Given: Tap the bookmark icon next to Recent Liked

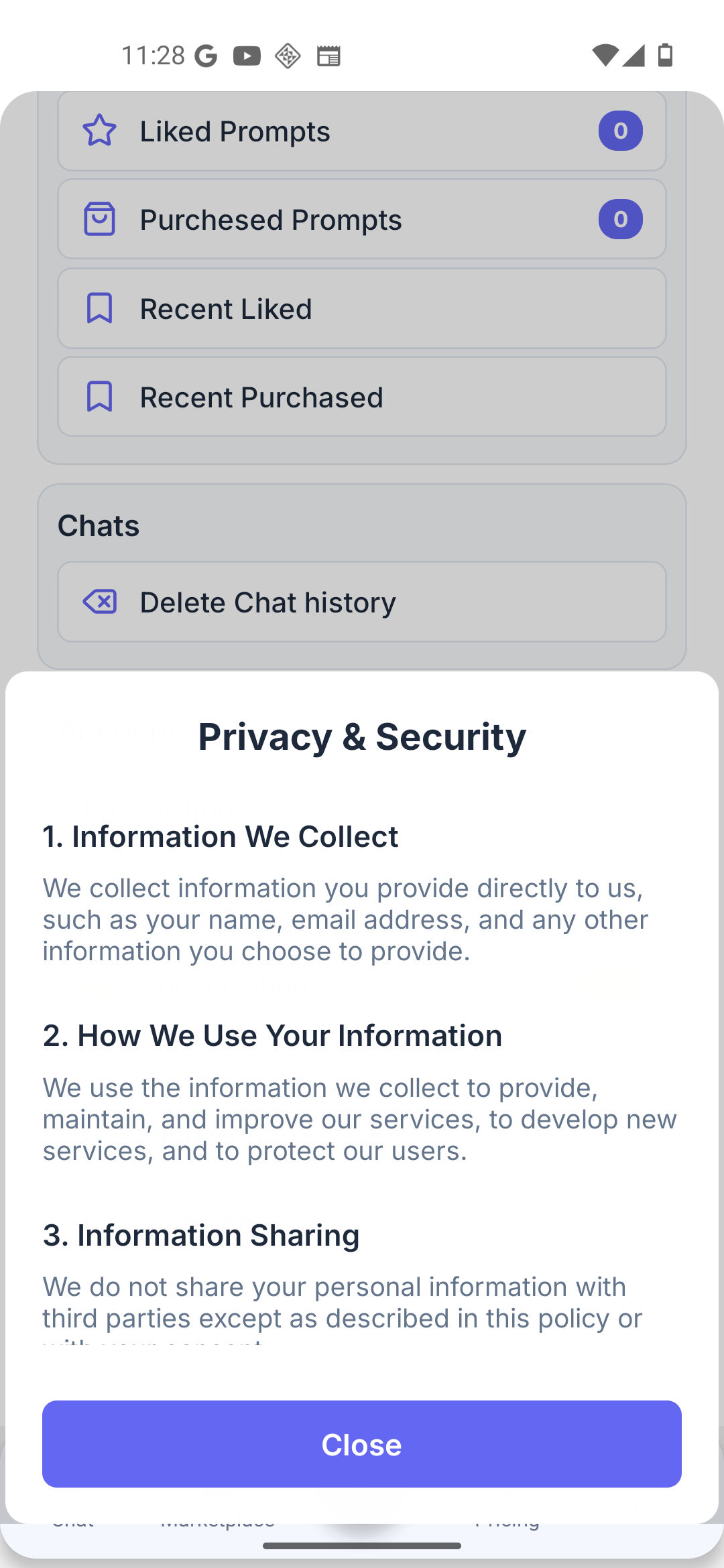Looking at the screenshot, I should point(99,308).
